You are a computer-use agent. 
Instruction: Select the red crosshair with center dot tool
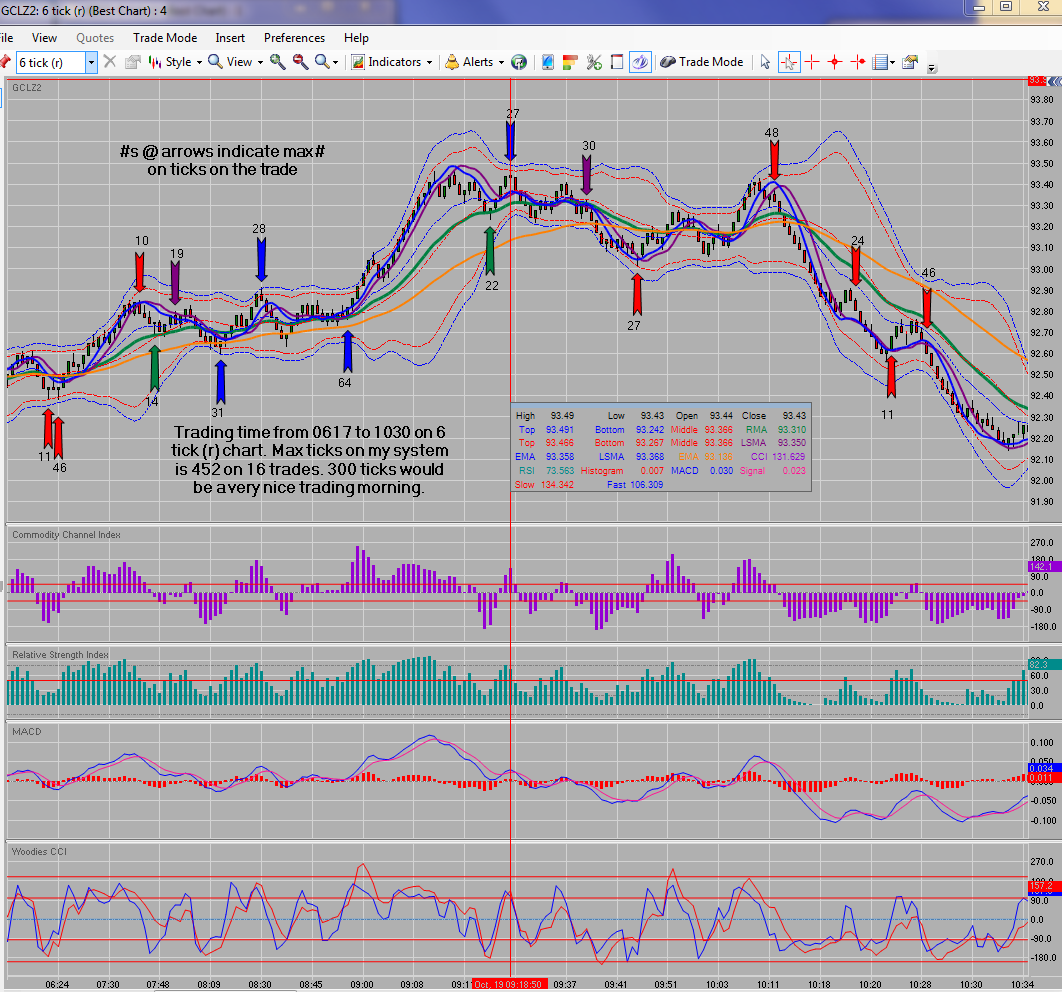[x=834, y=62]
